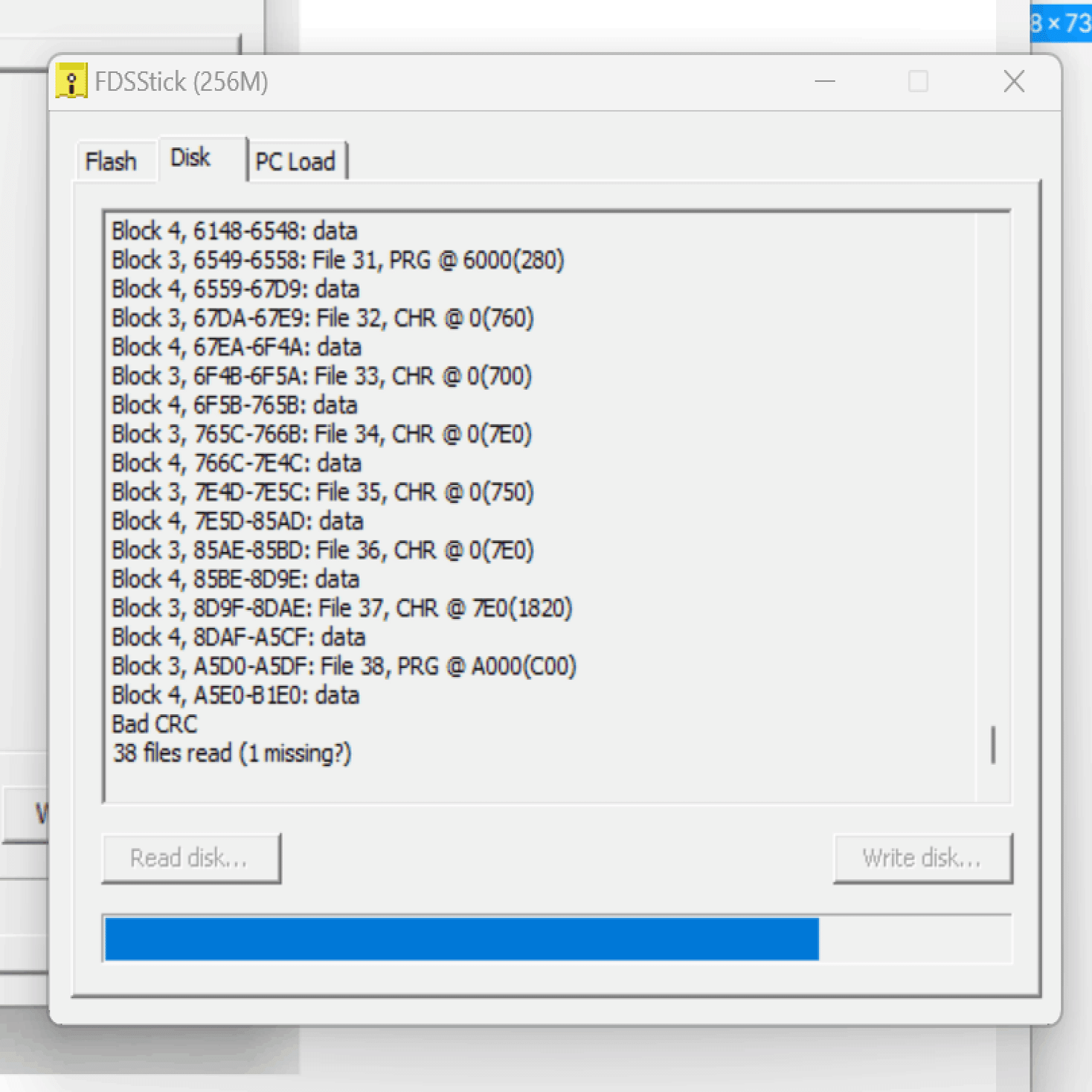Click the File 35, CHR @ 0(750) line
Image resolution: width=1092 pixels, height=1092 pixels.
[323, 492]
